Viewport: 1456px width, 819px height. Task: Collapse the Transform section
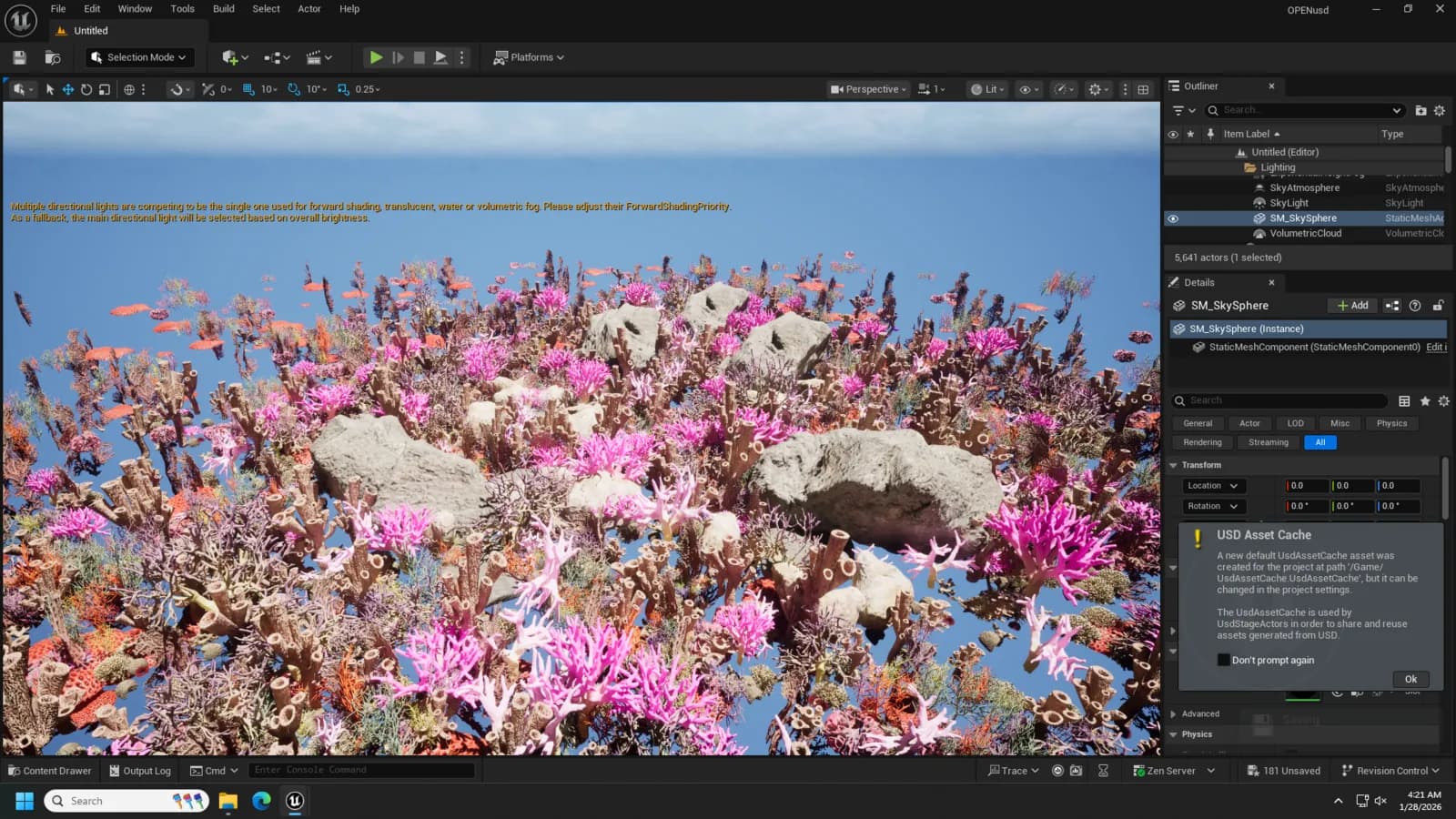pos(1174,465)
